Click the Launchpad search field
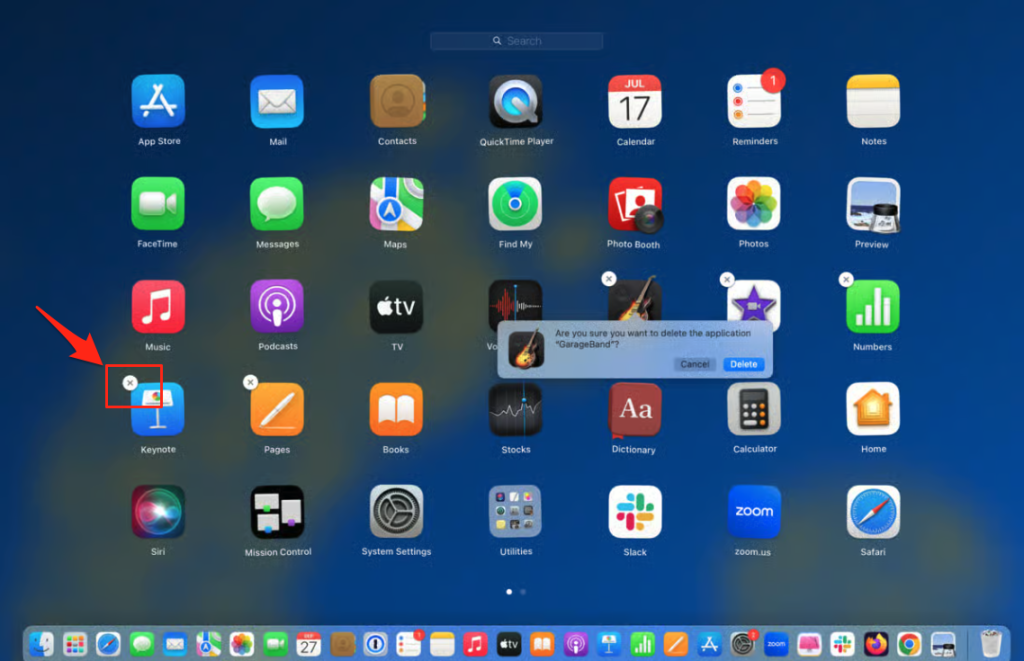 pyautogui.click(x=516, y=41)
